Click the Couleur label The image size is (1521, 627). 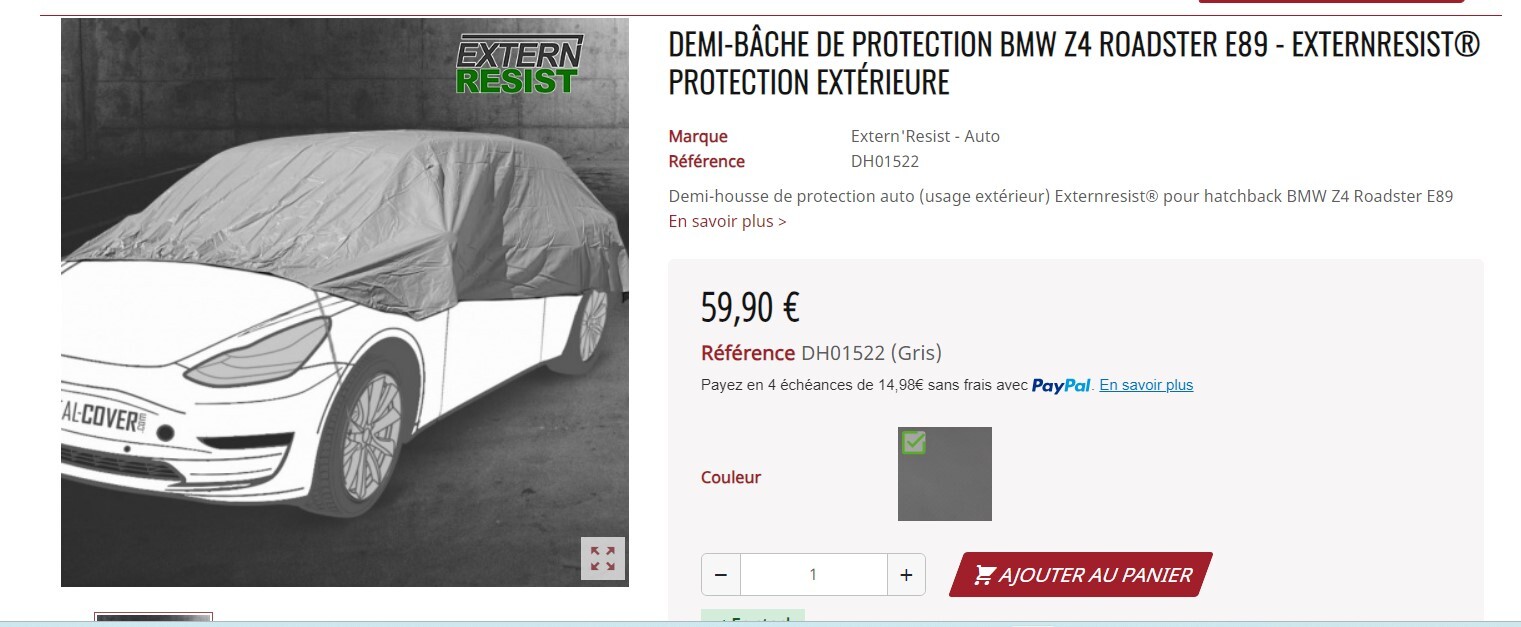731,477
